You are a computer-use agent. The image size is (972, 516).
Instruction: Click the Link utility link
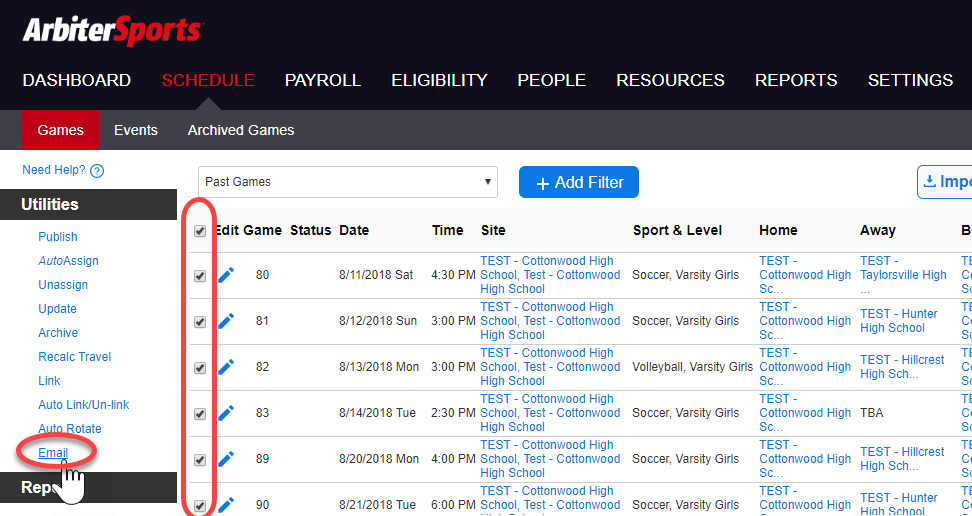pyautogui.click(x=50, y=381)
